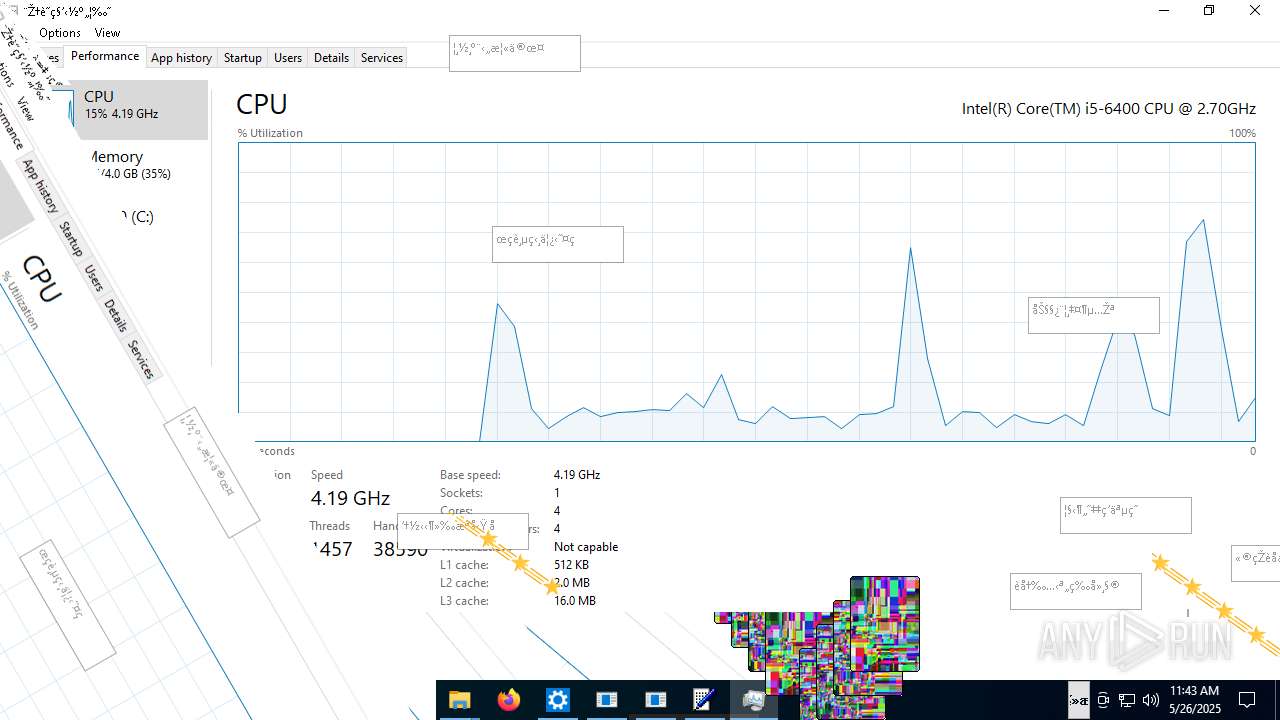Click the Threads label
Image resolution: width=1280 pixels, height=720 pixels.
[330, 526]
